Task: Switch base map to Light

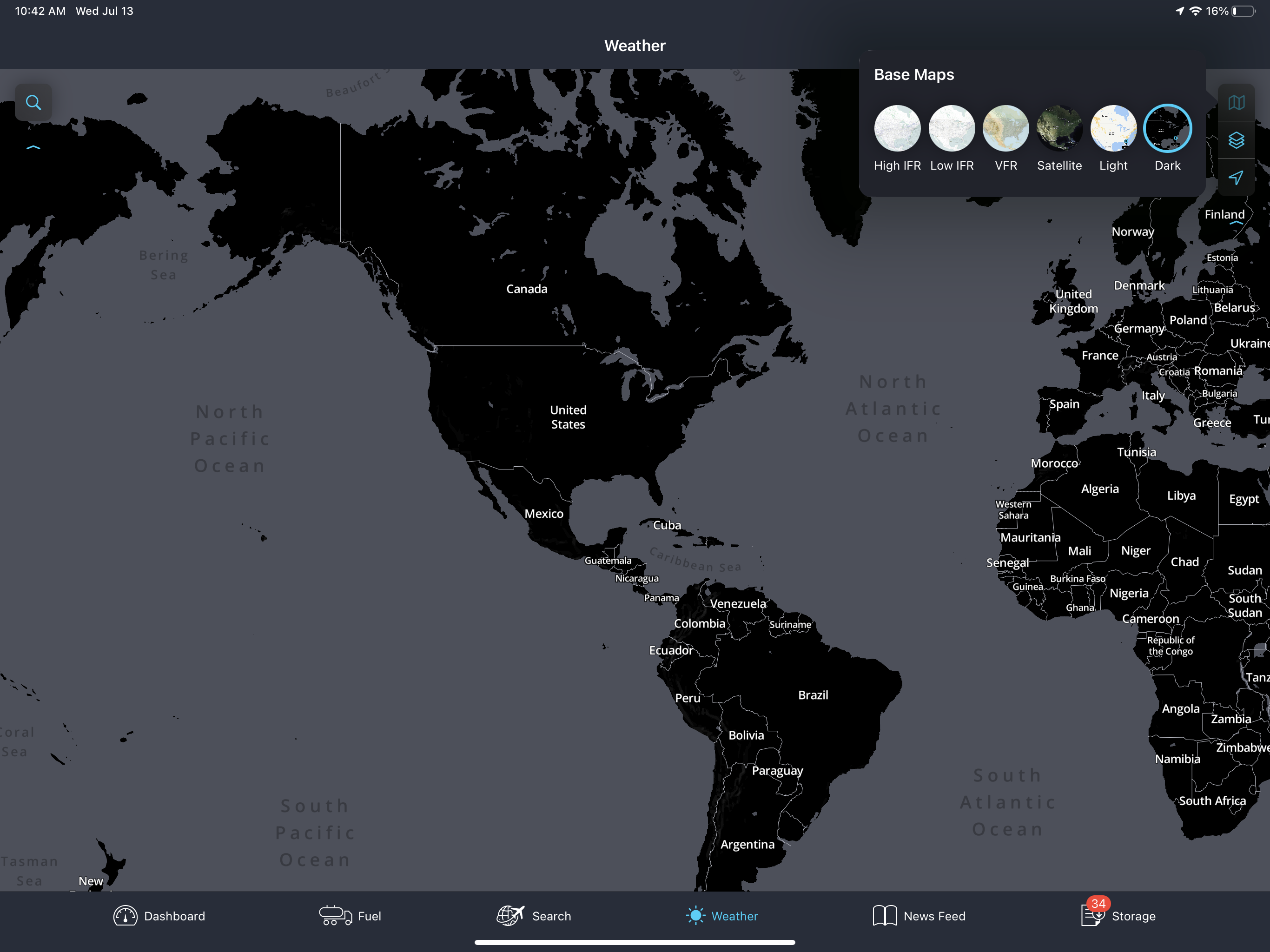Action: [x=1113, y=128]
